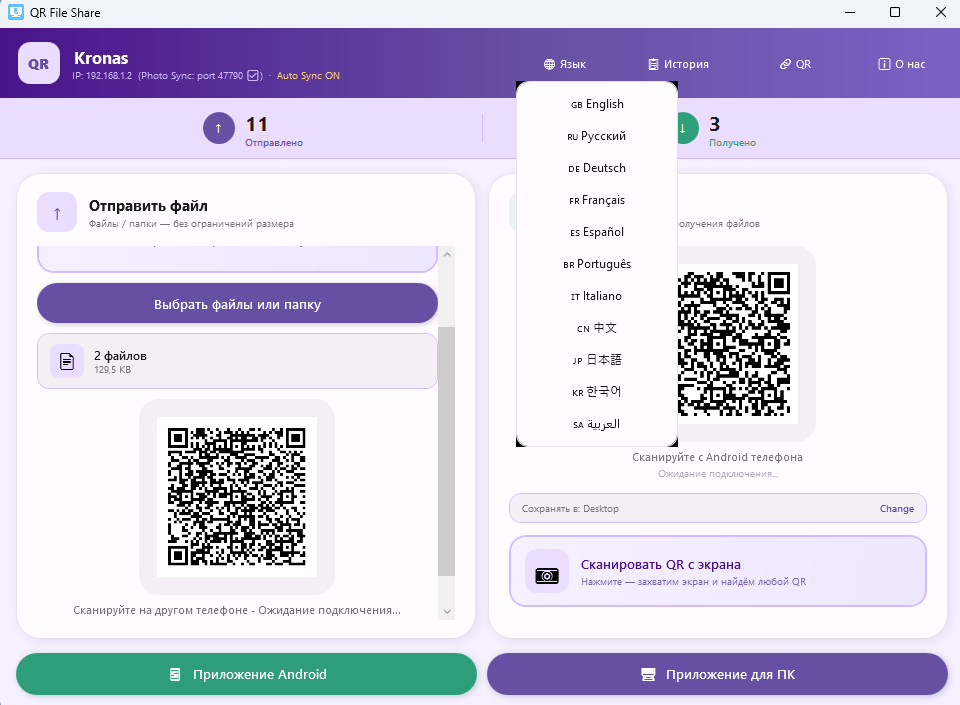Toggle the Photo Sync port checkbox
The height and width of the screenshot is (705, 960).
click(253, 75)
